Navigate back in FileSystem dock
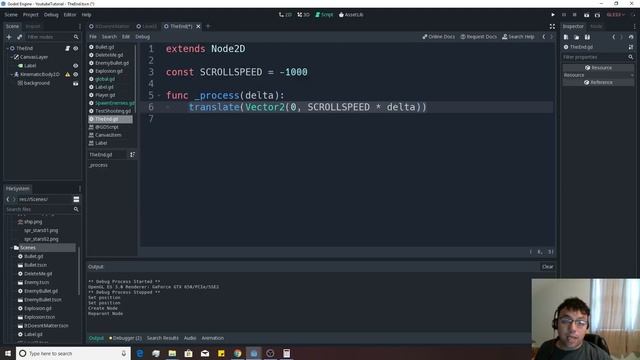 8,199
